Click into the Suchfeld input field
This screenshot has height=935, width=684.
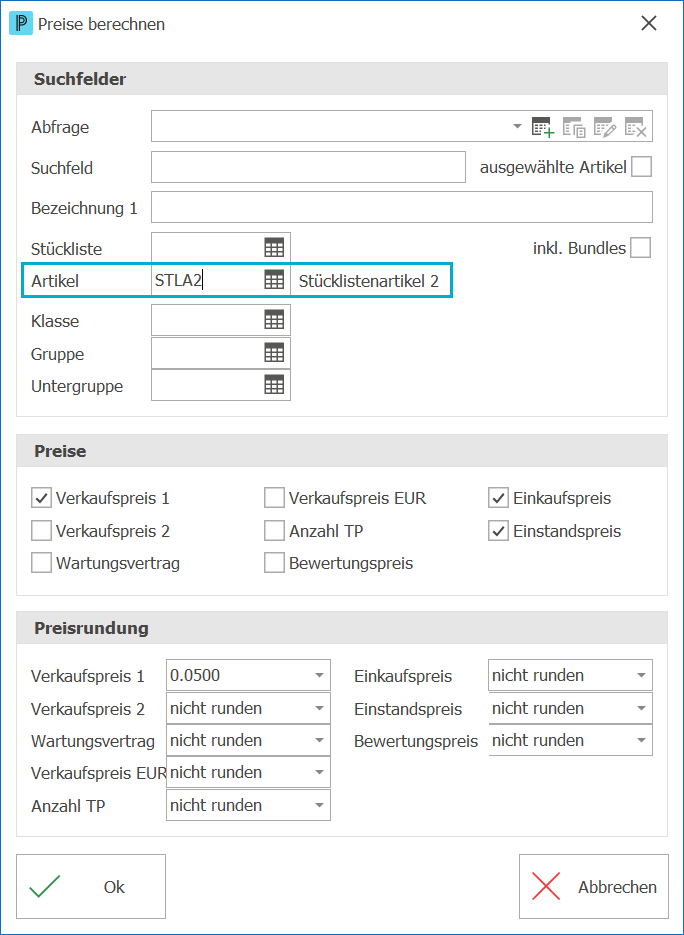point(308,167)
